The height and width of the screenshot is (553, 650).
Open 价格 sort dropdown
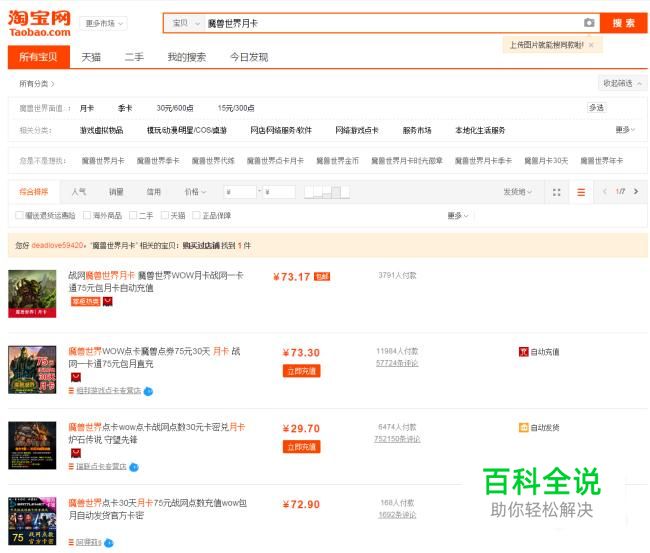[x=195, y=192]
